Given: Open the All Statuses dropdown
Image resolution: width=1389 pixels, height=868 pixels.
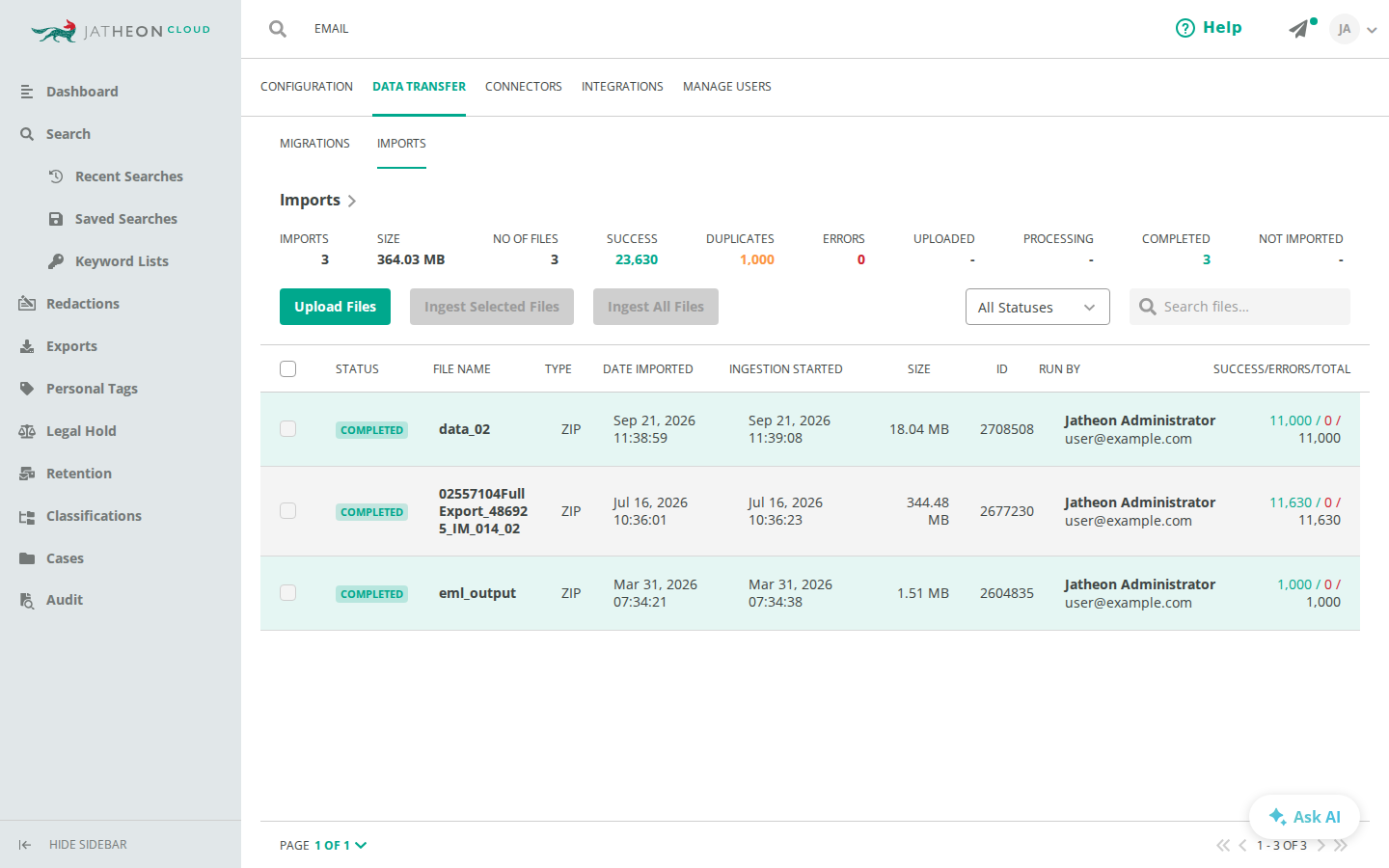Looking at the screenshot, I should coord(1038,307).
